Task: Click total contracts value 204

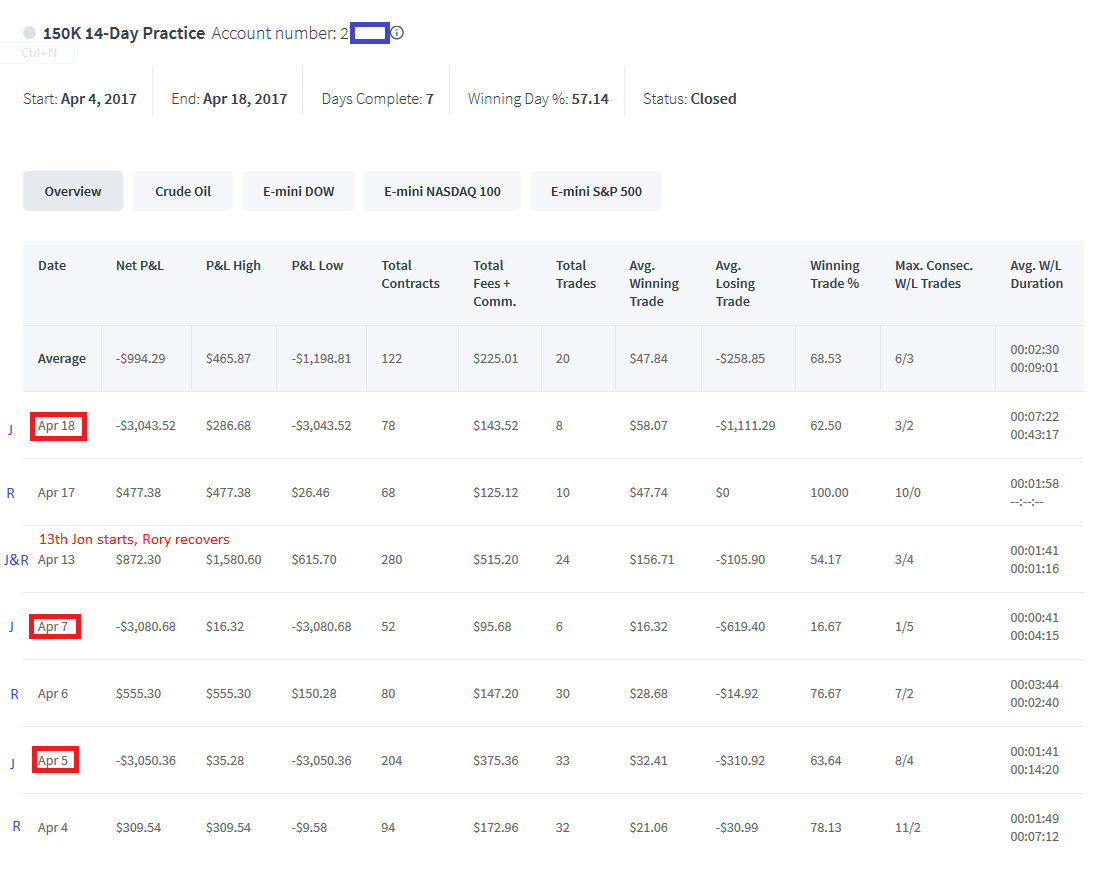Action: (392, 760)
